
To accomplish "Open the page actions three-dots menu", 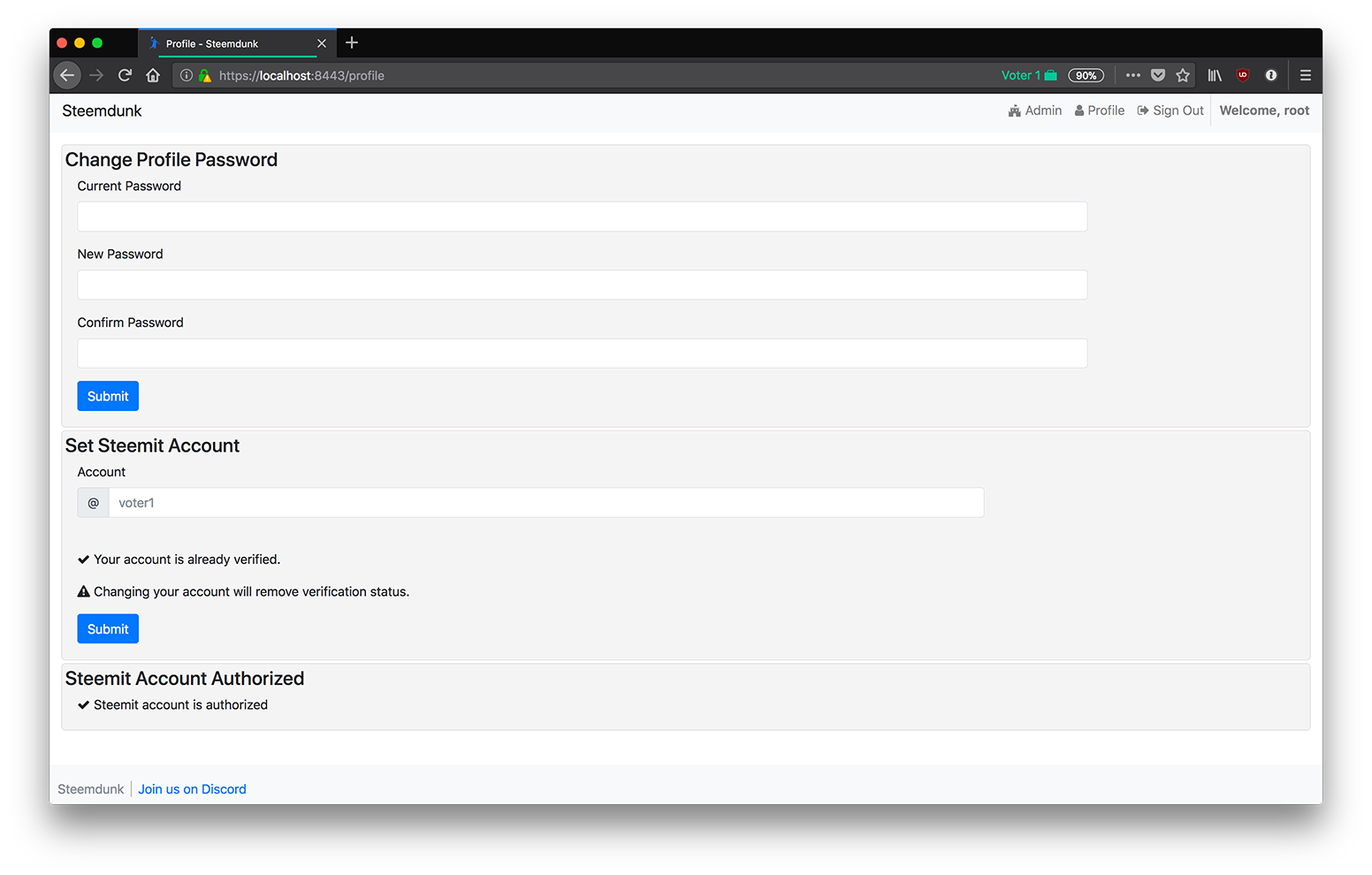I will click(1133, 75).
